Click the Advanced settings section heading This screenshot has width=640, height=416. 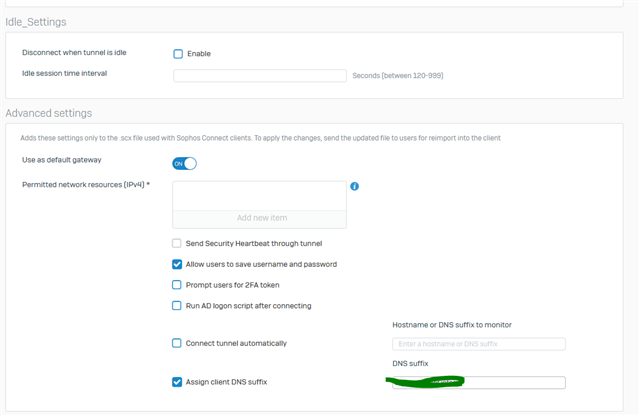48,113
